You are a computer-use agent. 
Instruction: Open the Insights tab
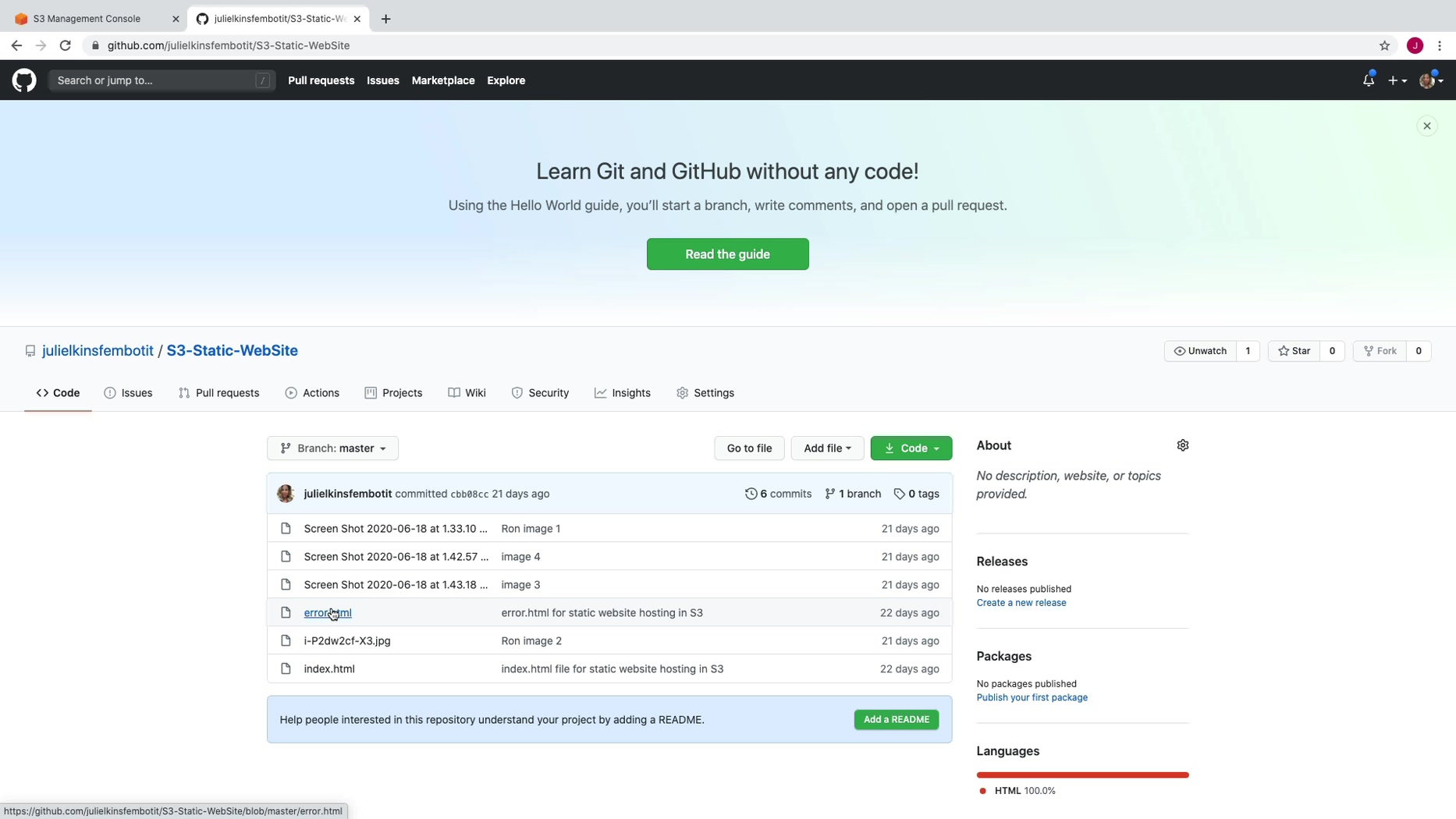click(623, 393)
